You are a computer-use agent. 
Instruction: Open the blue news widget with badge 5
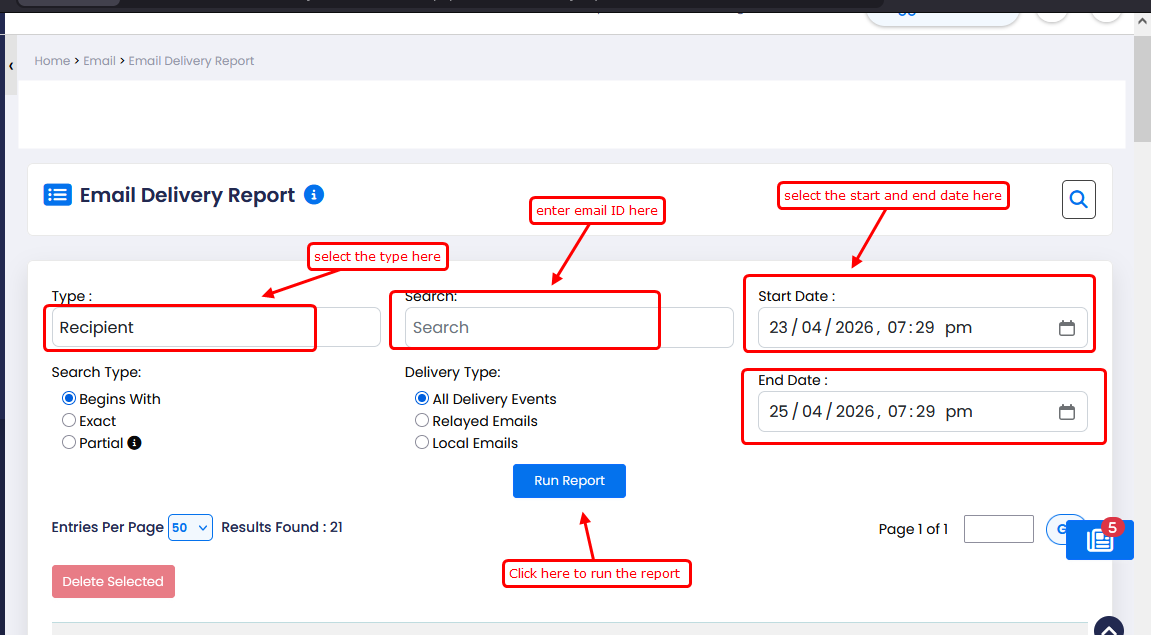1099,540
